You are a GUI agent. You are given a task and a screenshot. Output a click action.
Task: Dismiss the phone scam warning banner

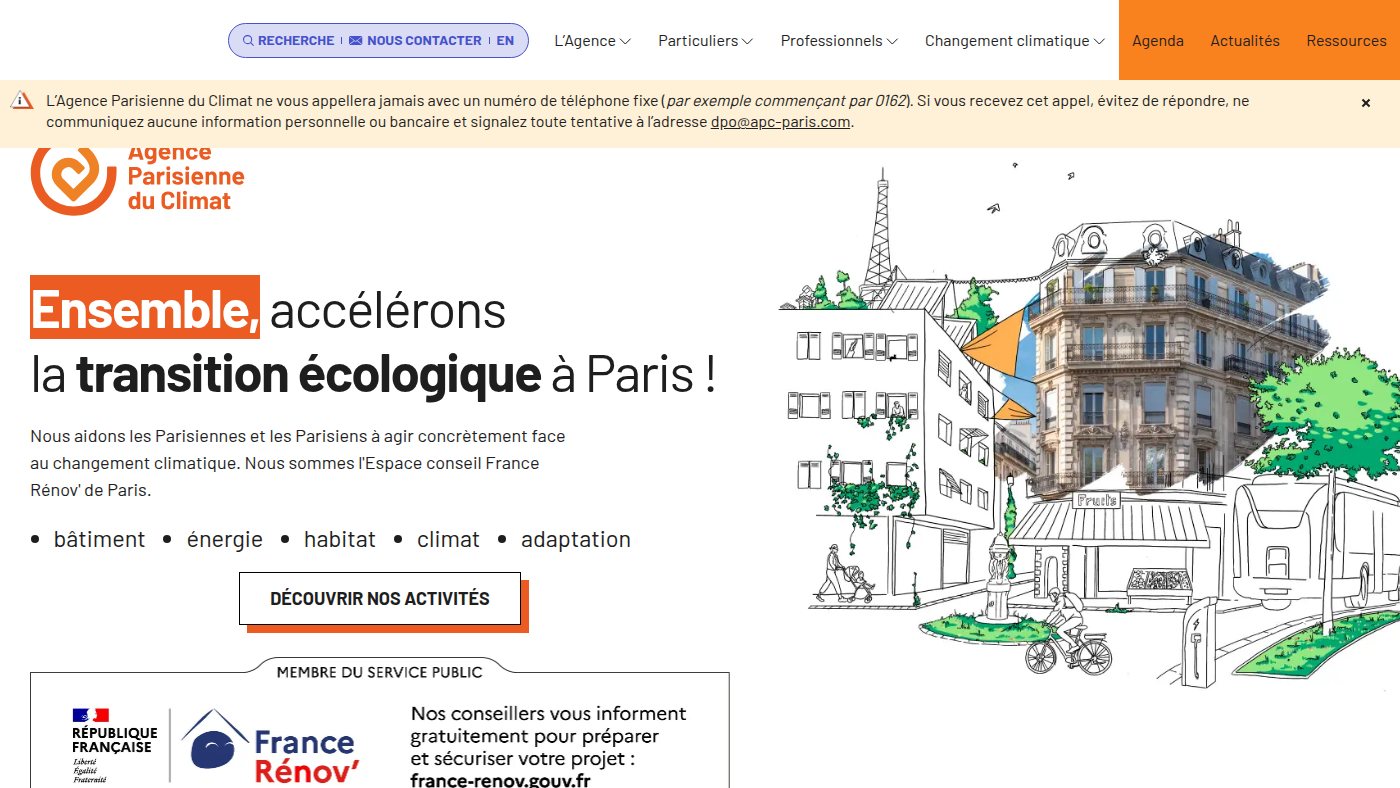coord(1366,103)
